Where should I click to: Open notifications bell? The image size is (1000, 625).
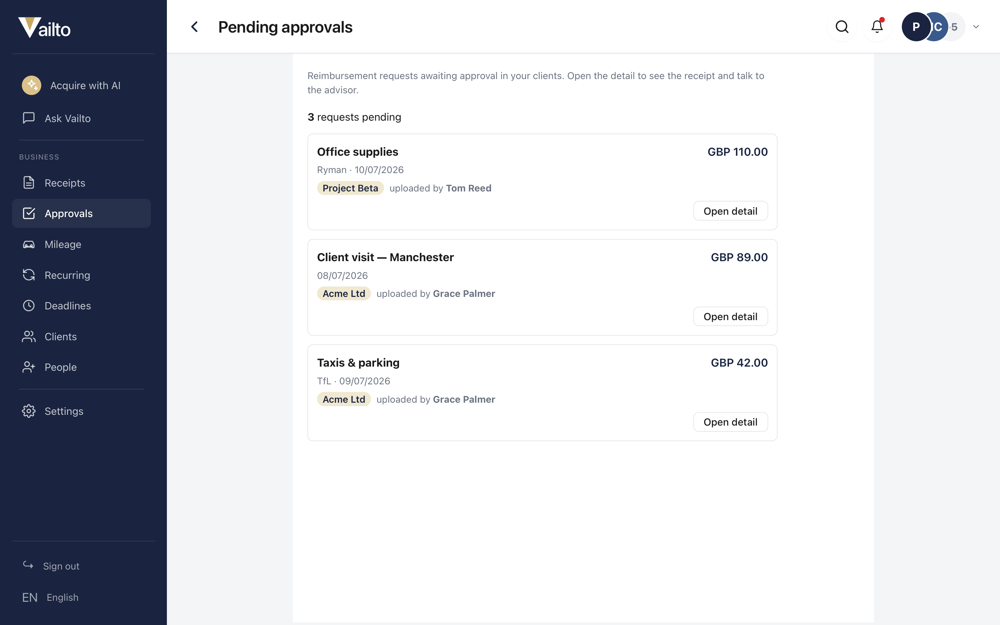[x=878, y=27]
